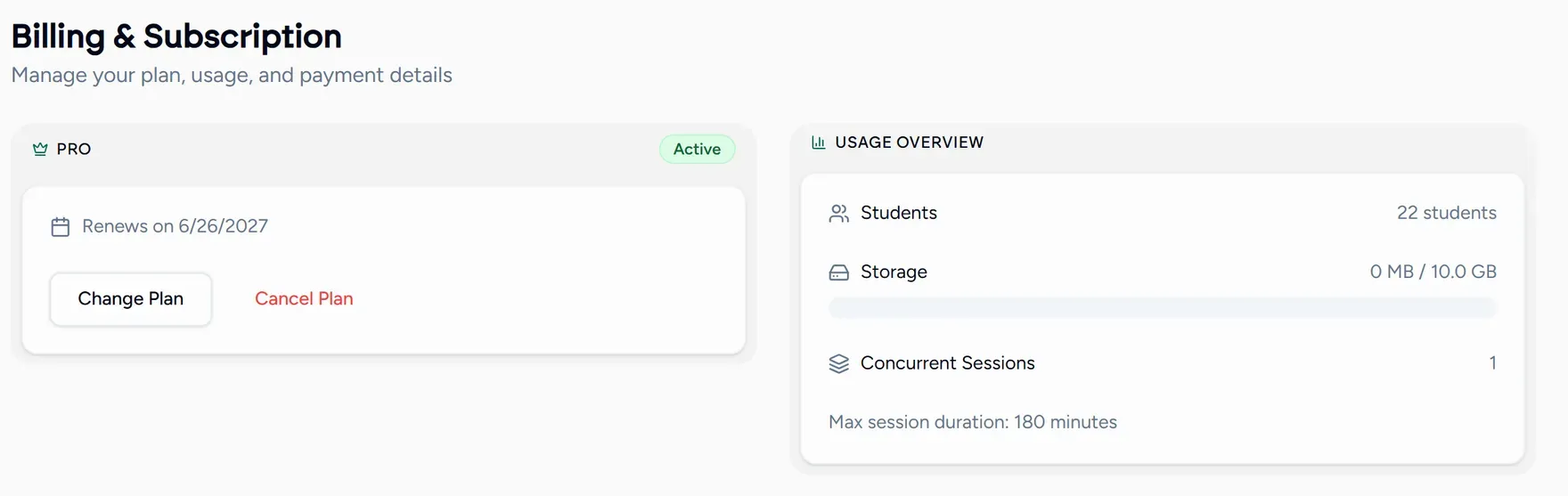Select the red Cancel Plan link

click(x=304, y=299)
